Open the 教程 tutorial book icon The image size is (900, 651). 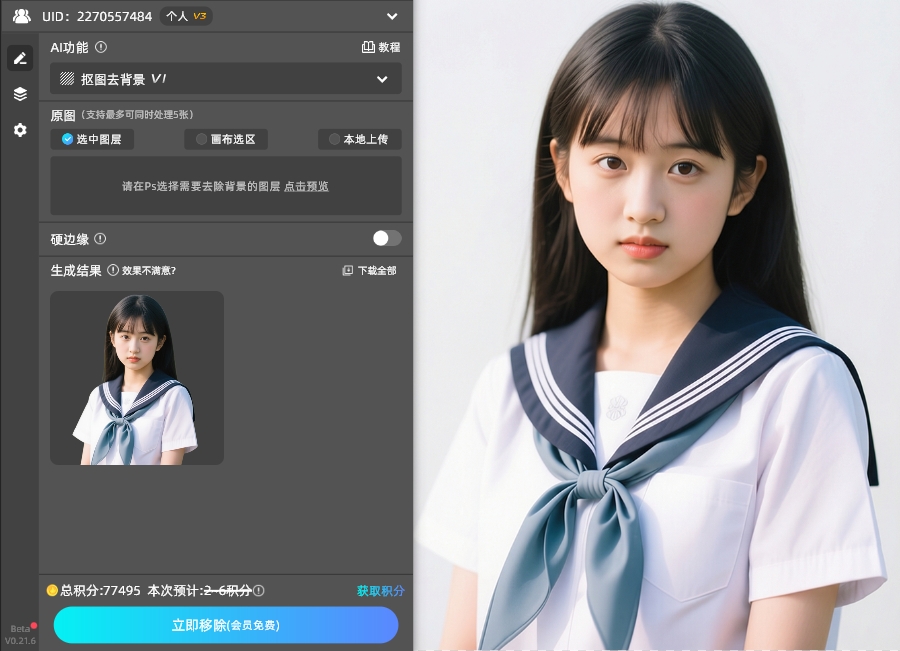[368, 47]
